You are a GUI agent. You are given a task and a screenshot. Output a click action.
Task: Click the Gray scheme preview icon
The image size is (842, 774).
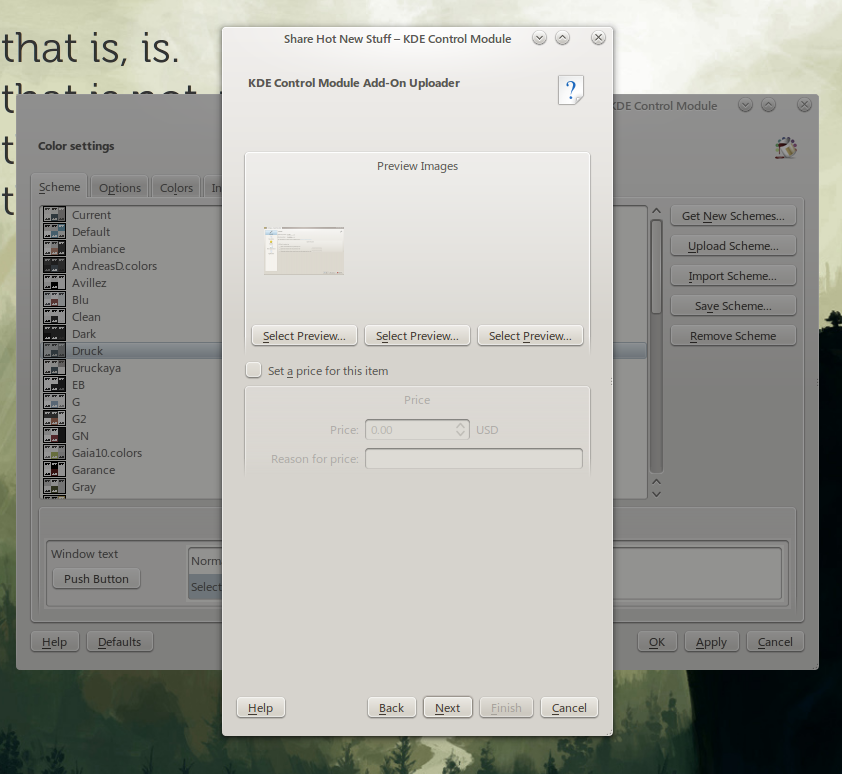54,487
